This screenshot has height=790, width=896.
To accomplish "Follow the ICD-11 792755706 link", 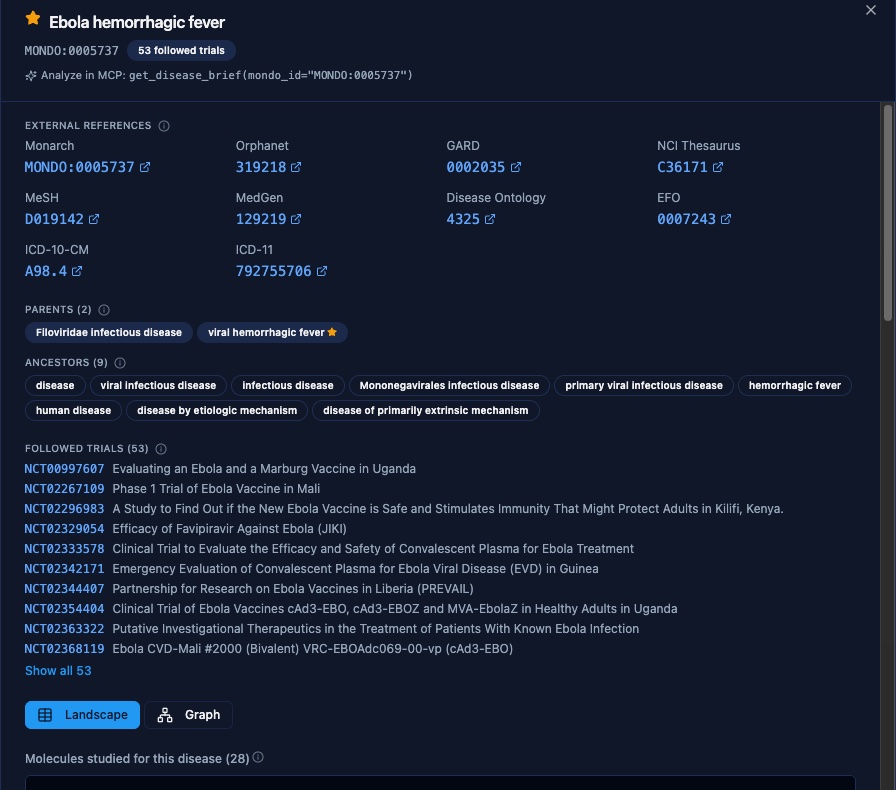I will tap(273, 271).
